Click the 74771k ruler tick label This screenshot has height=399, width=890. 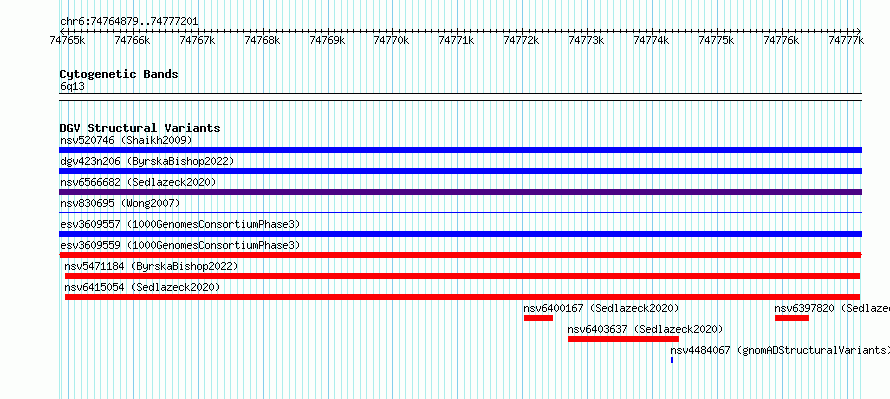(x=457, y=40)
